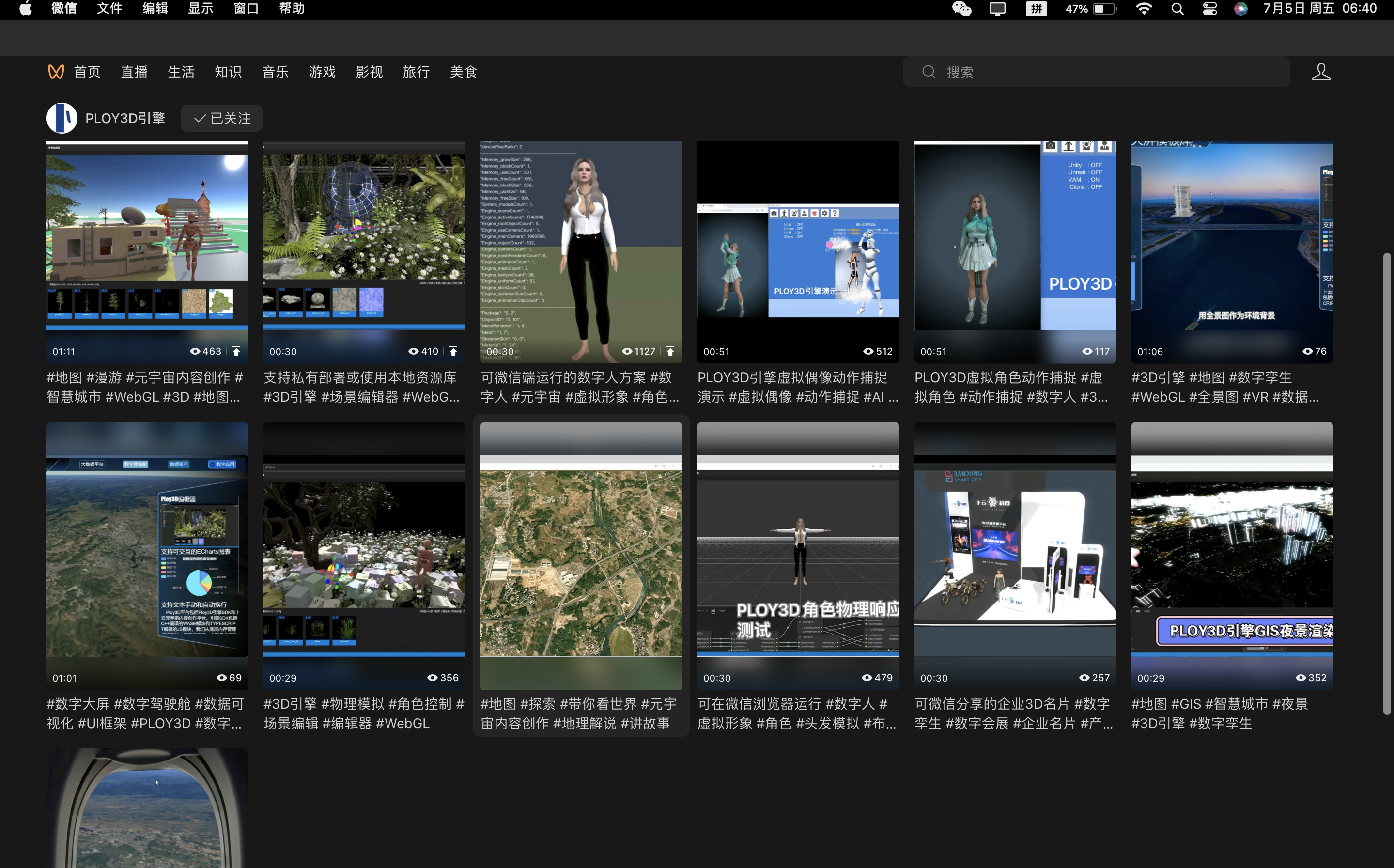Open PLOY3D引擎 account name link
1394x868 pixels.
click(x=125, y=118)
